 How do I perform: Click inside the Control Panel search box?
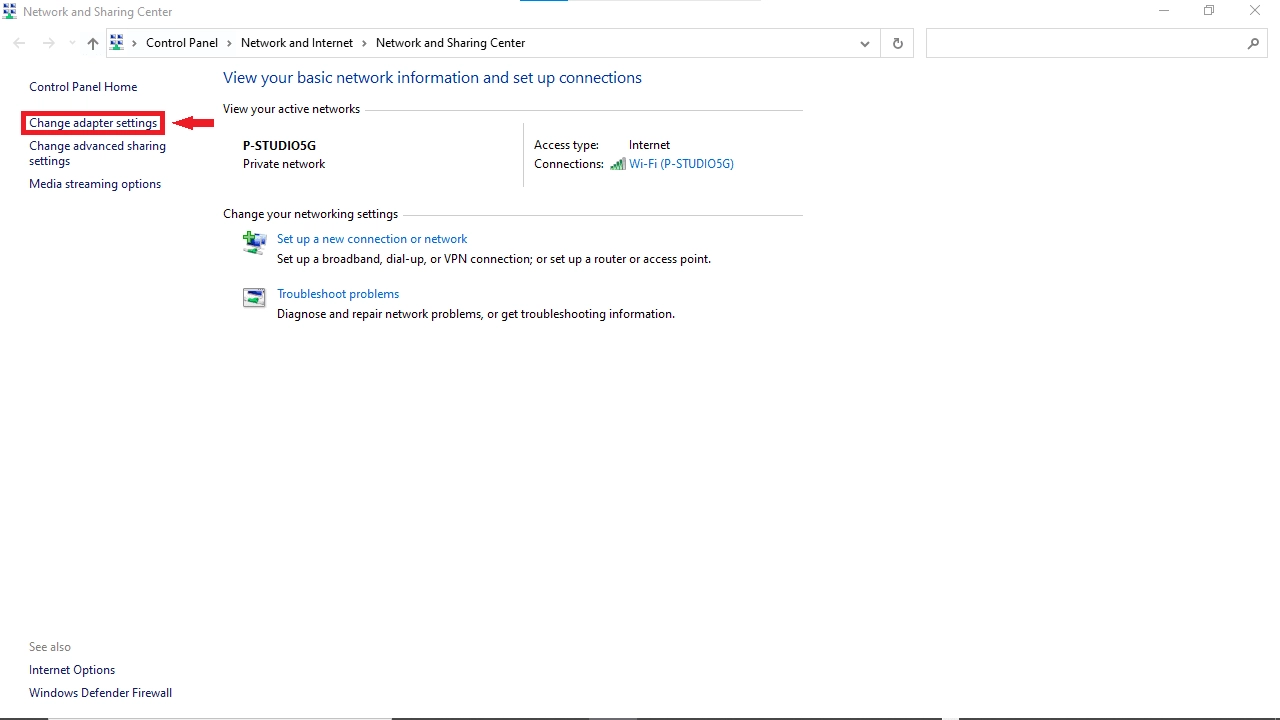coord(1085,43)
